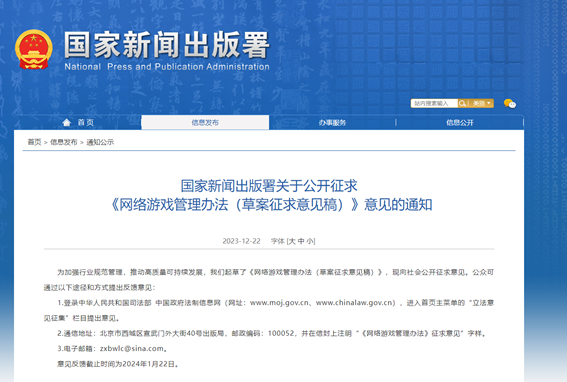Open the 类别 search category dropdown

pos(482,103)
